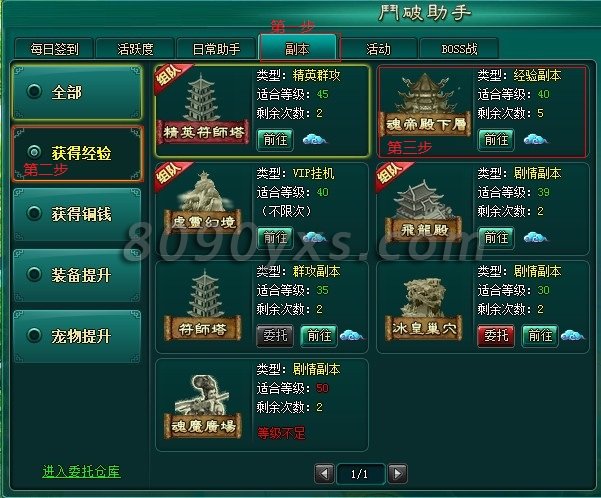Open the BOSS战 tab

[x=459, y=49]
